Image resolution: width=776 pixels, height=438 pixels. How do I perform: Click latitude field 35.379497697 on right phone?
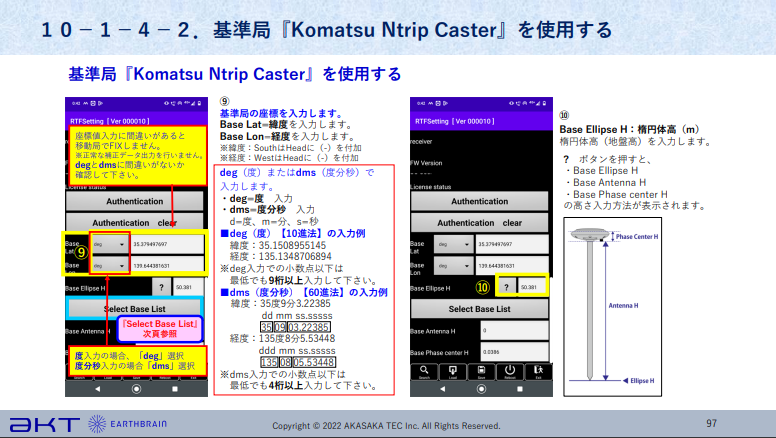(512, 244)
